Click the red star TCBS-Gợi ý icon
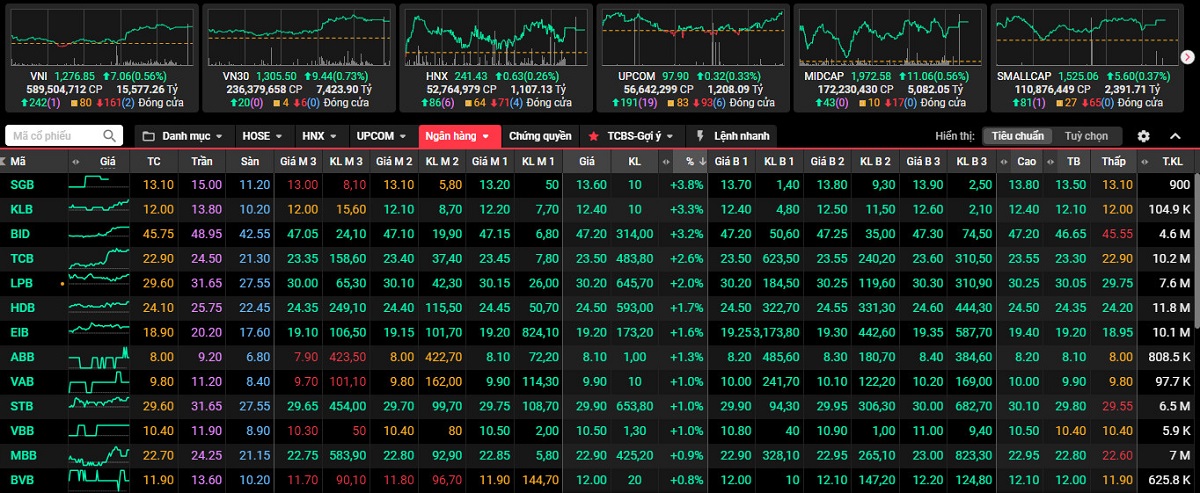 click(594, 136)
